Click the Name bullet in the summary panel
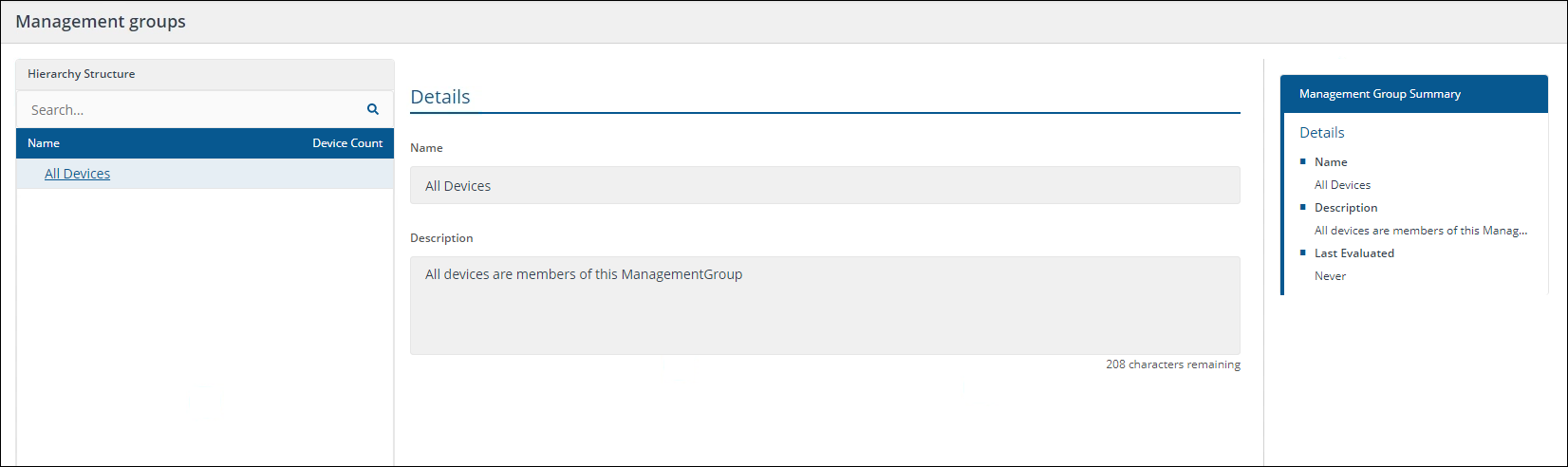 click(1331, 162)
